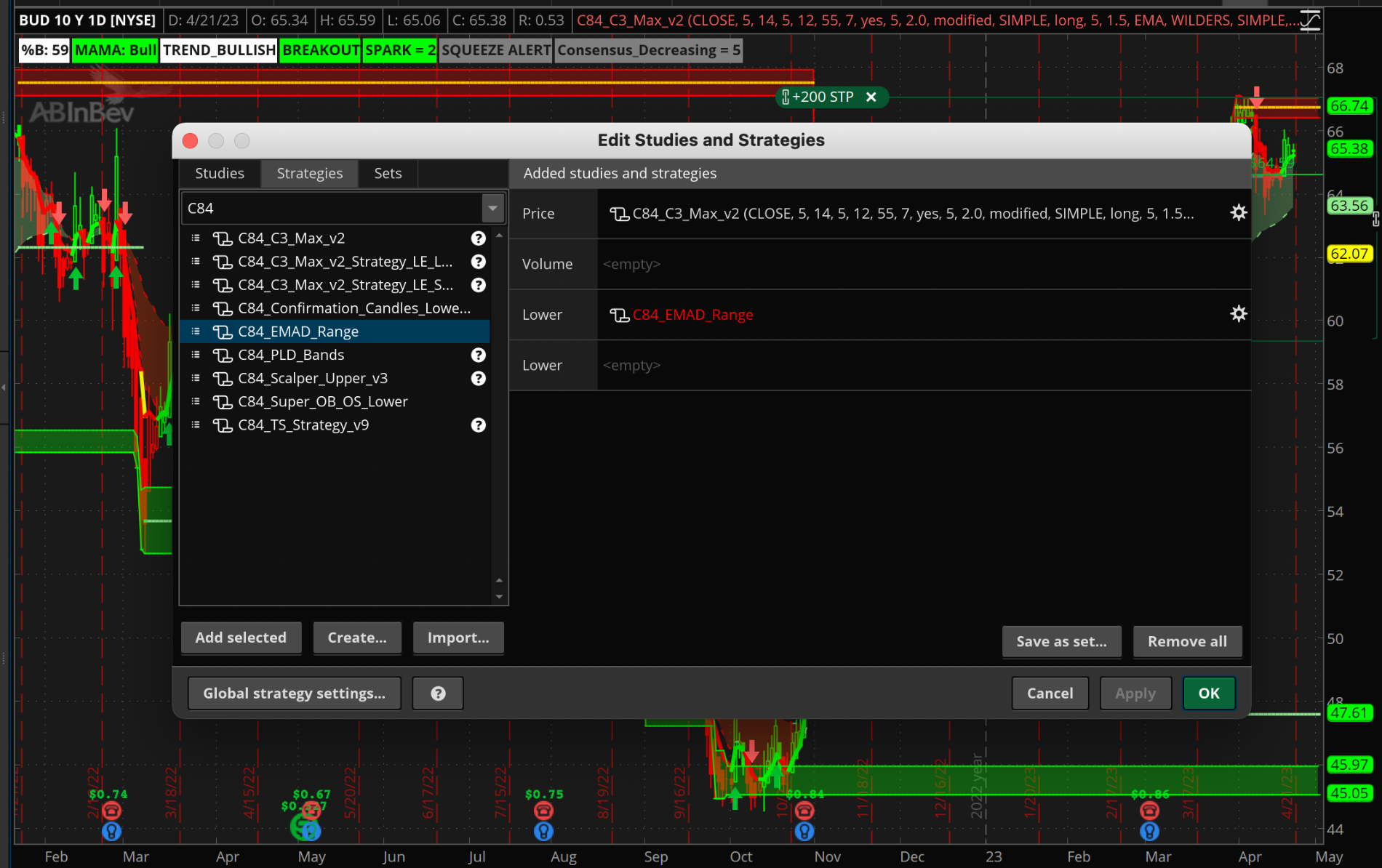Click down arrow at bottom of studies list scrollbar

(499, 597)
